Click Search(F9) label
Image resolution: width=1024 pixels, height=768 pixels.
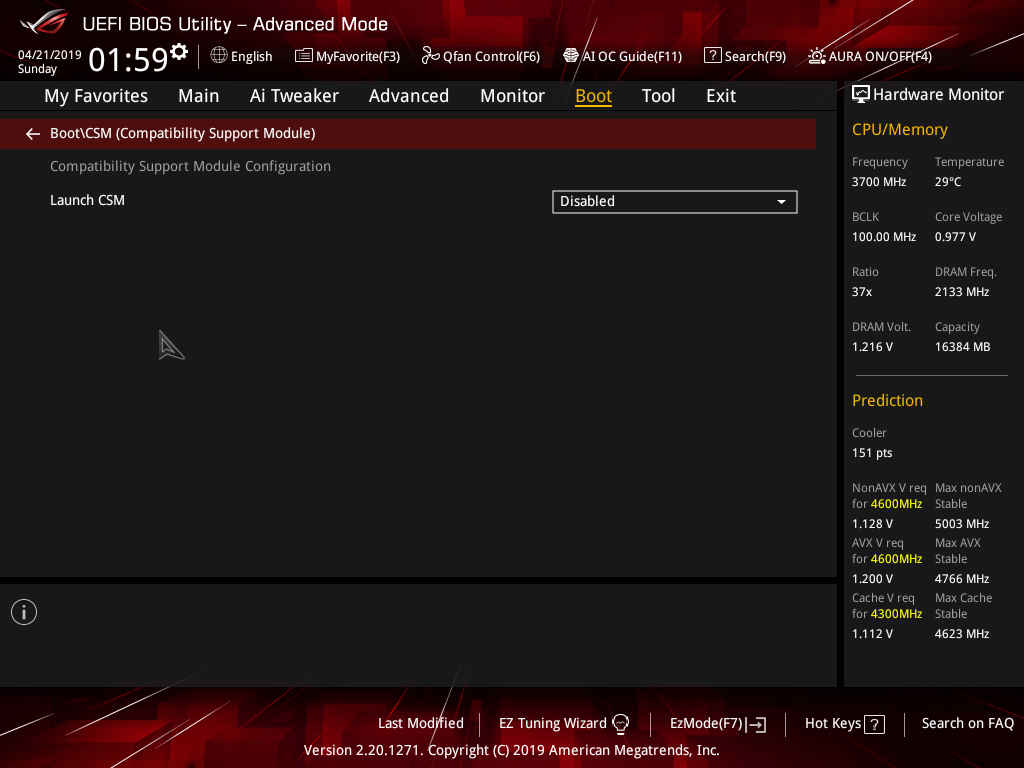click(x=755, y=56)
